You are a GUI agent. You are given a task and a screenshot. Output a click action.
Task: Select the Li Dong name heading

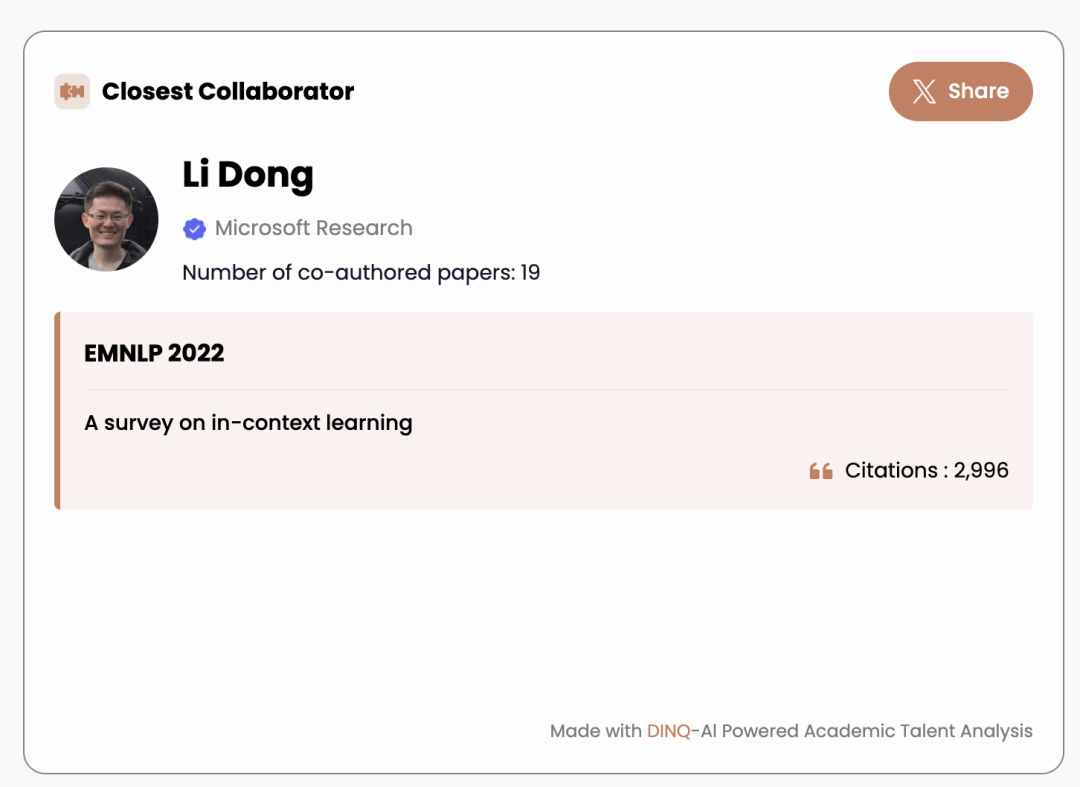pos(248,175)
